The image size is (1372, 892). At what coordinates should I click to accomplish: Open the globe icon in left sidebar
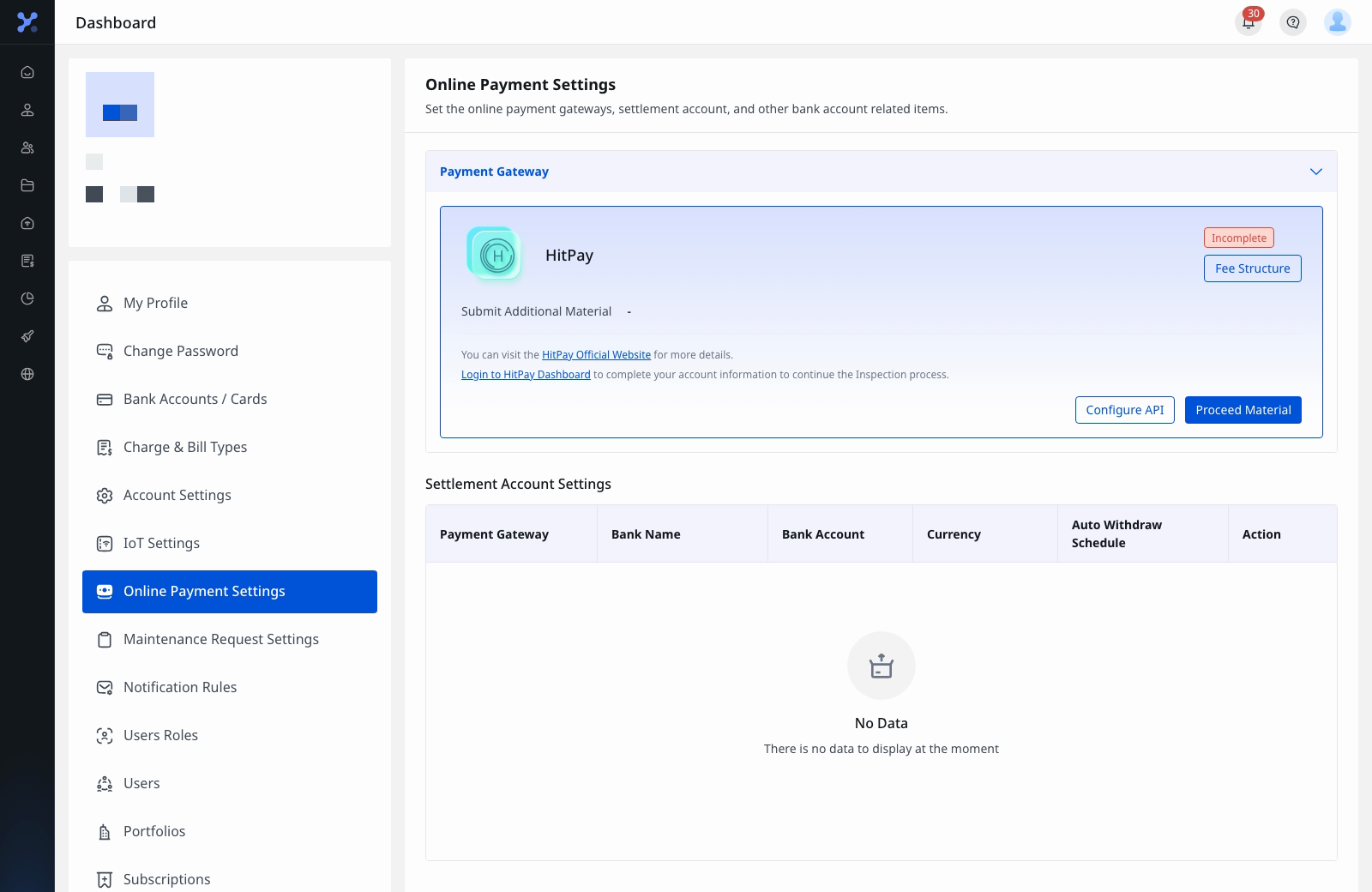27,374
